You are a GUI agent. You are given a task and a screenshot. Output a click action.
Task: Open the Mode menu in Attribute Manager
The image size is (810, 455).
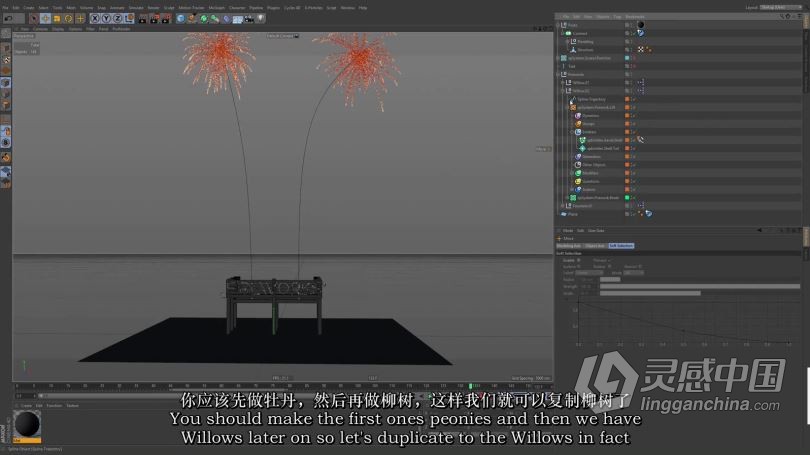pyautogui.click(x=568, y=230)
